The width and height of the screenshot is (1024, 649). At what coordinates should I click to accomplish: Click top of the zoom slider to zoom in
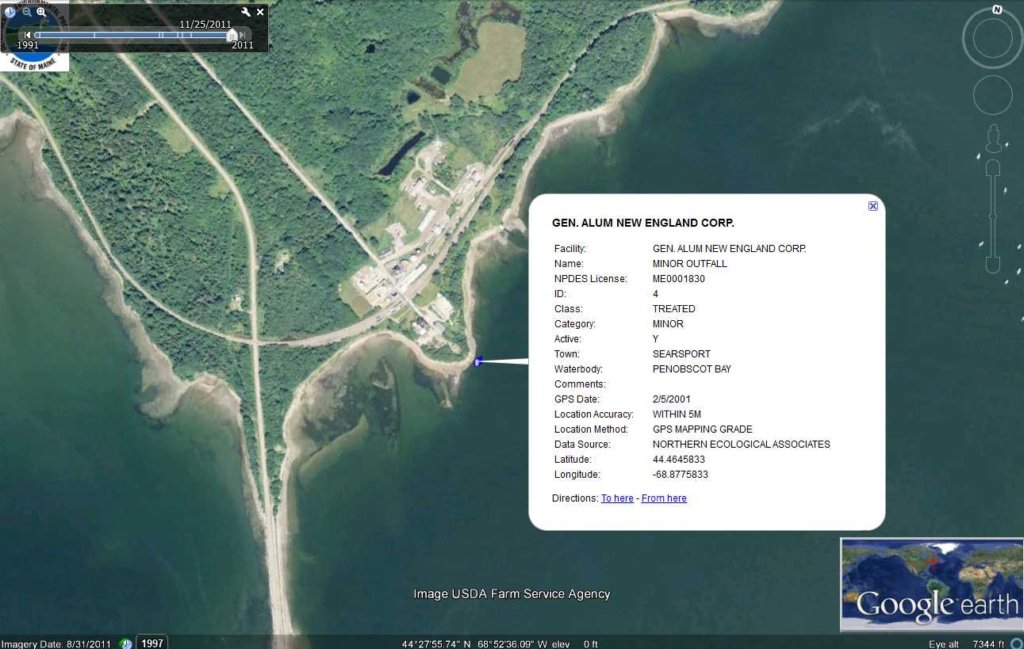(x=993, y=168)
